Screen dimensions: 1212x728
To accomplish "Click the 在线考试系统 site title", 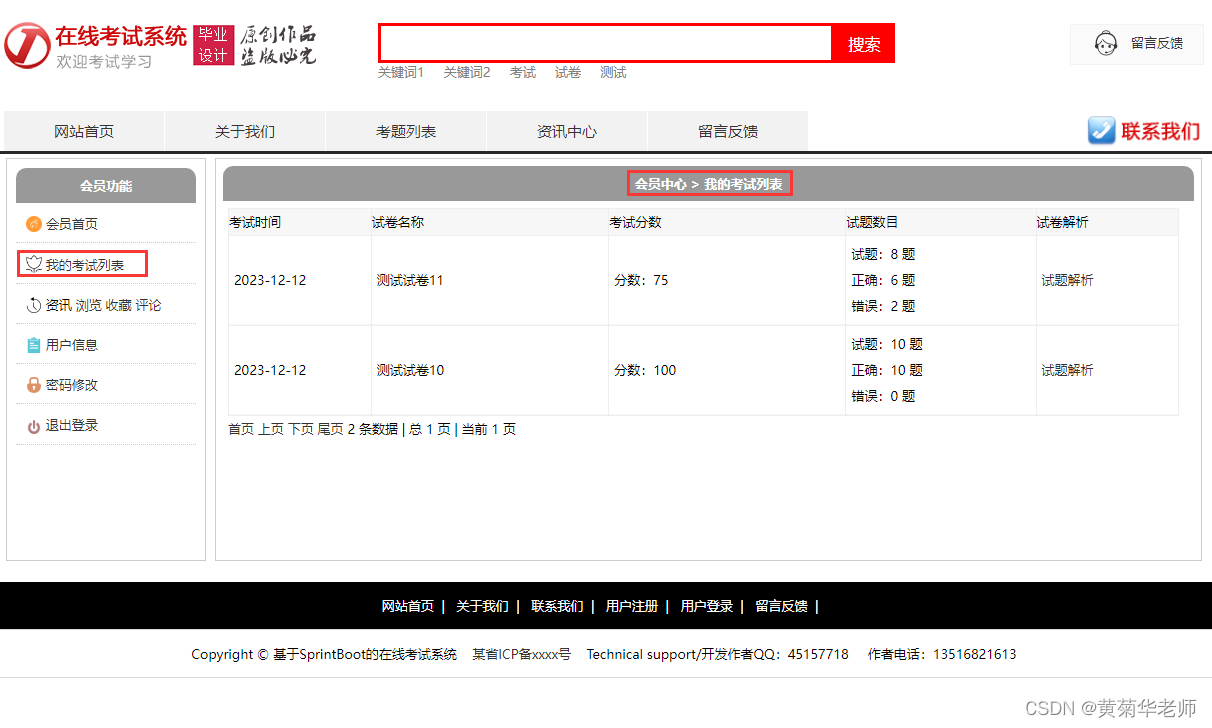I will tap(121, 37).
